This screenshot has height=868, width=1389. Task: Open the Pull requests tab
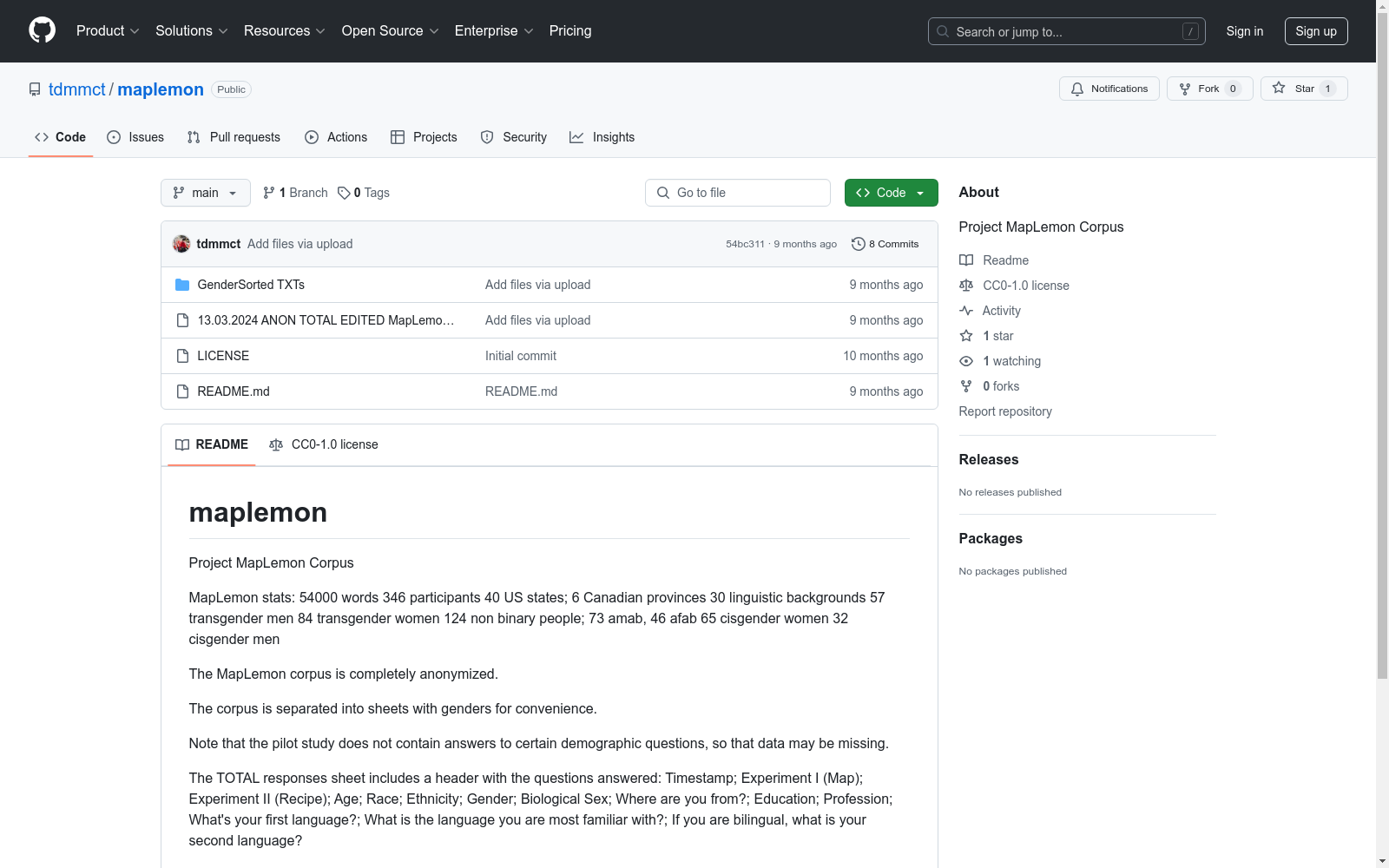234,137
